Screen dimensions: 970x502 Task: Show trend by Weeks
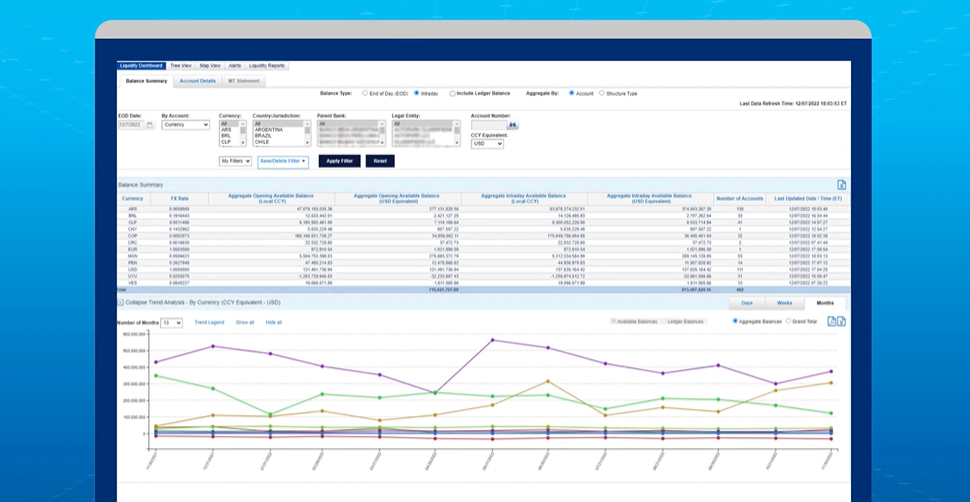tap(784, 303)
